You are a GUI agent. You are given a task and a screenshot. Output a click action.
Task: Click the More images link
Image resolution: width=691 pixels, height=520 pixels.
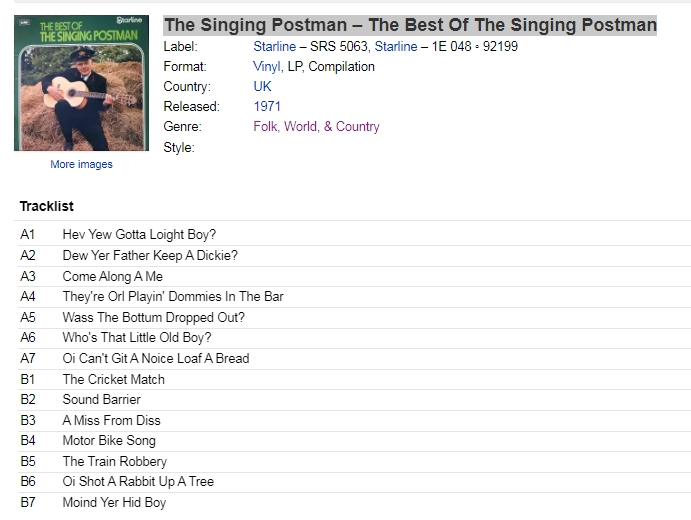(82, 164)
